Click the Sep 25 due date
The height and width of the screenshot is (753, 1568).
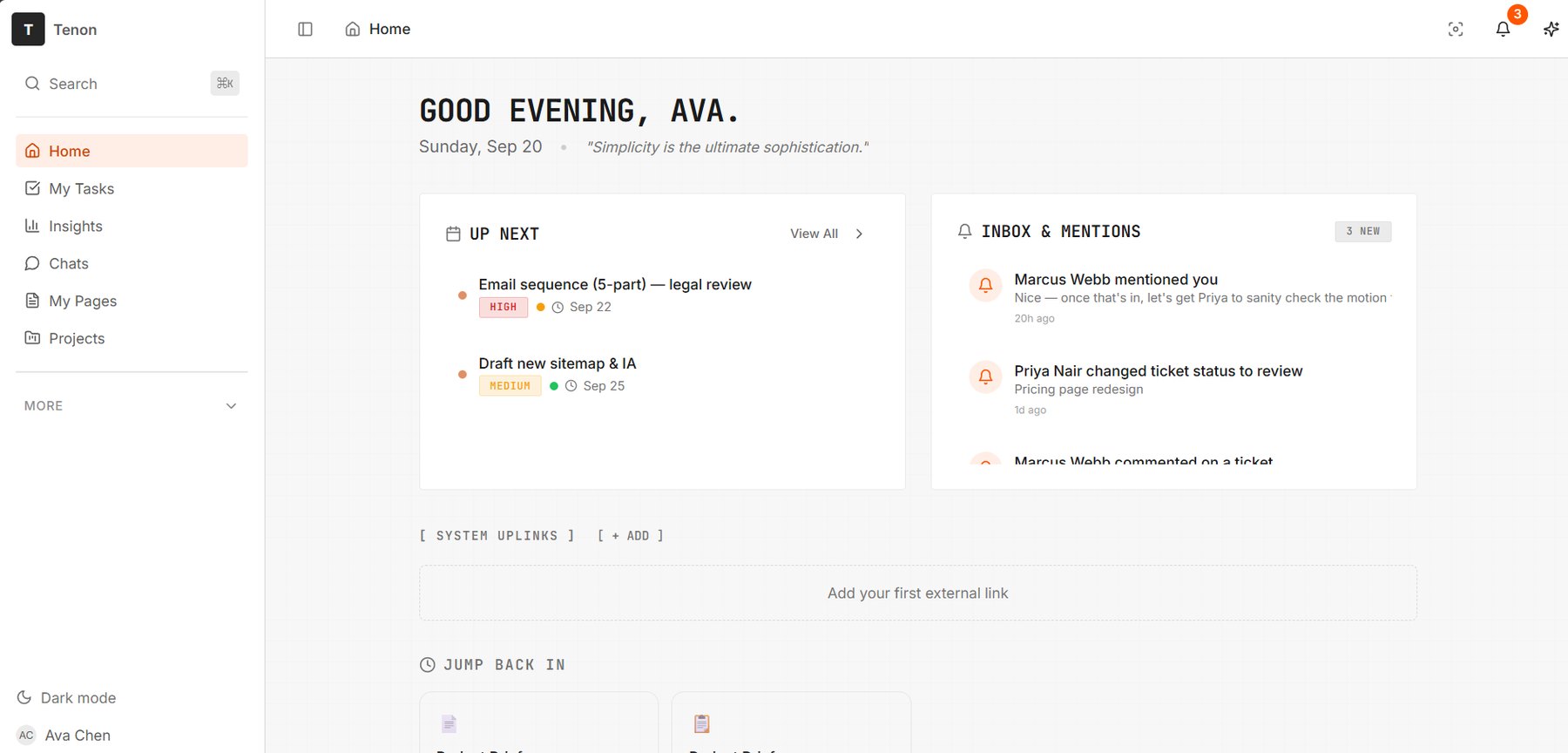[x=604, y=386]
